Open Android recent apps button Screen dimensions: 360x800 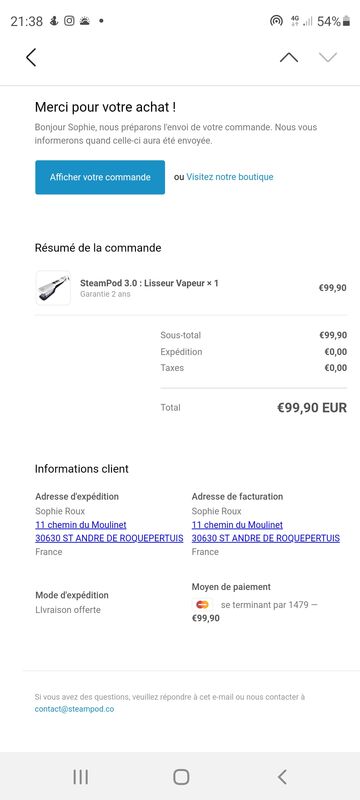[81, 777]
